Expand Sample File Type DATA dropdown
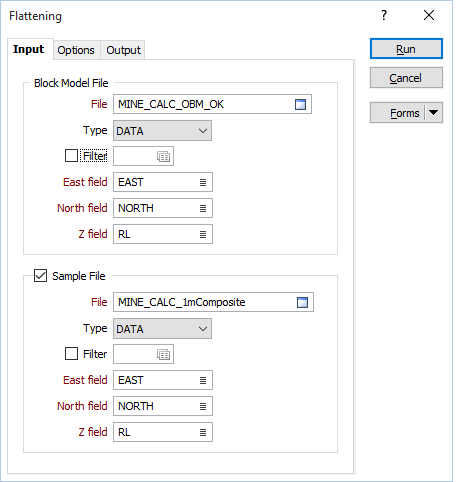 pos(162,329)
